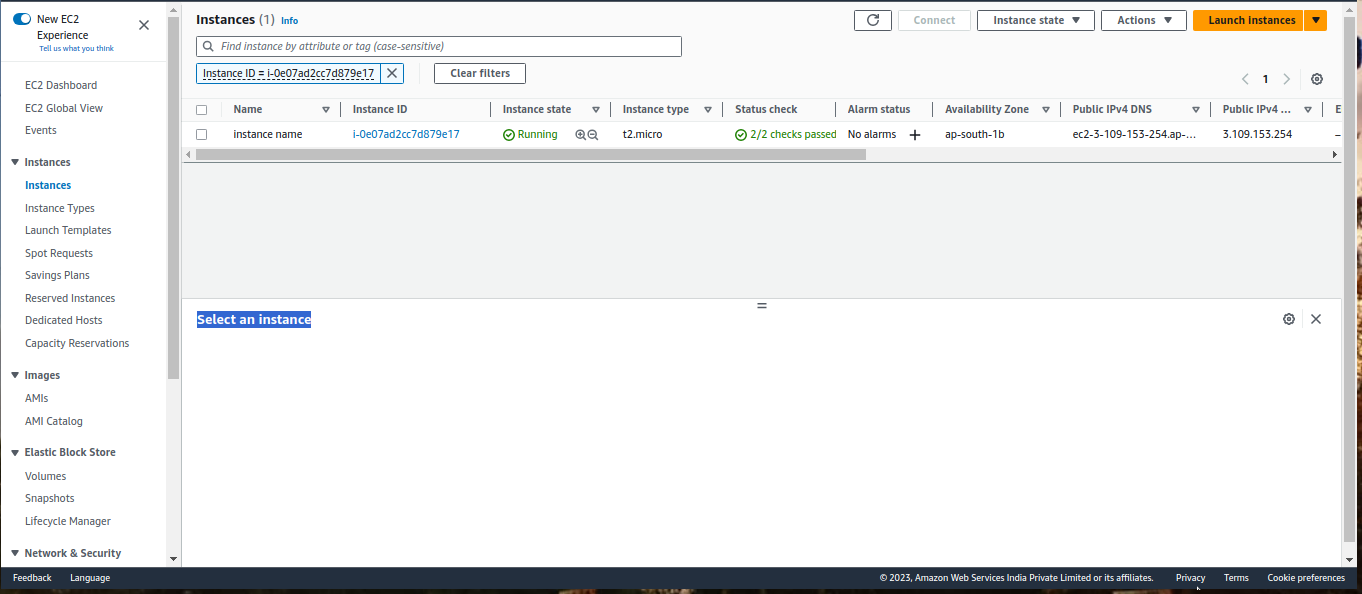The width and height of the screenshot is (1362, 594).
Task: Open Events in sidebar
Action: (x=41, y=130)
